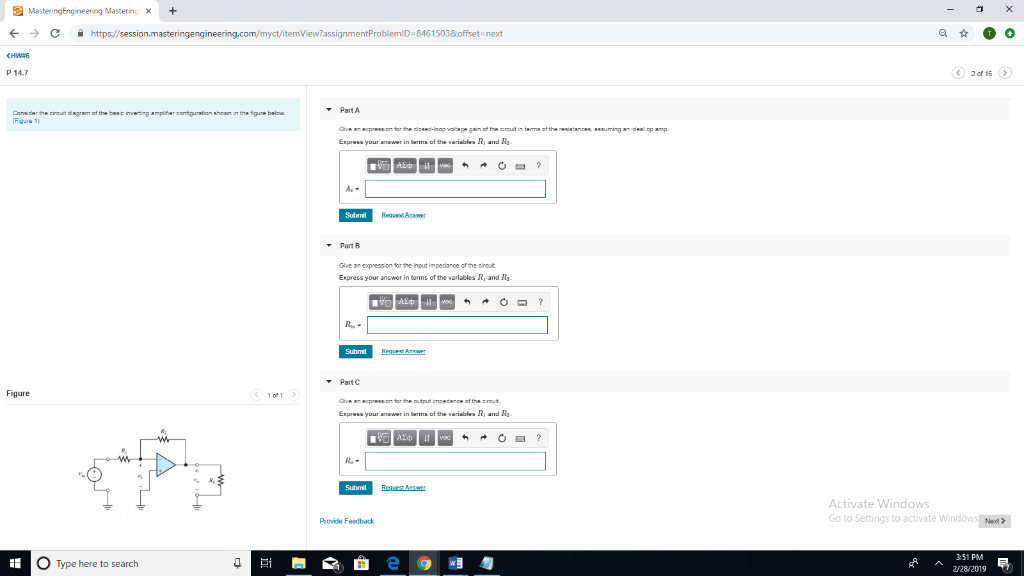This screenshot has height=576, width=1024.
Task: Type in the Part C answer field
Action: [x=455, y=461]
